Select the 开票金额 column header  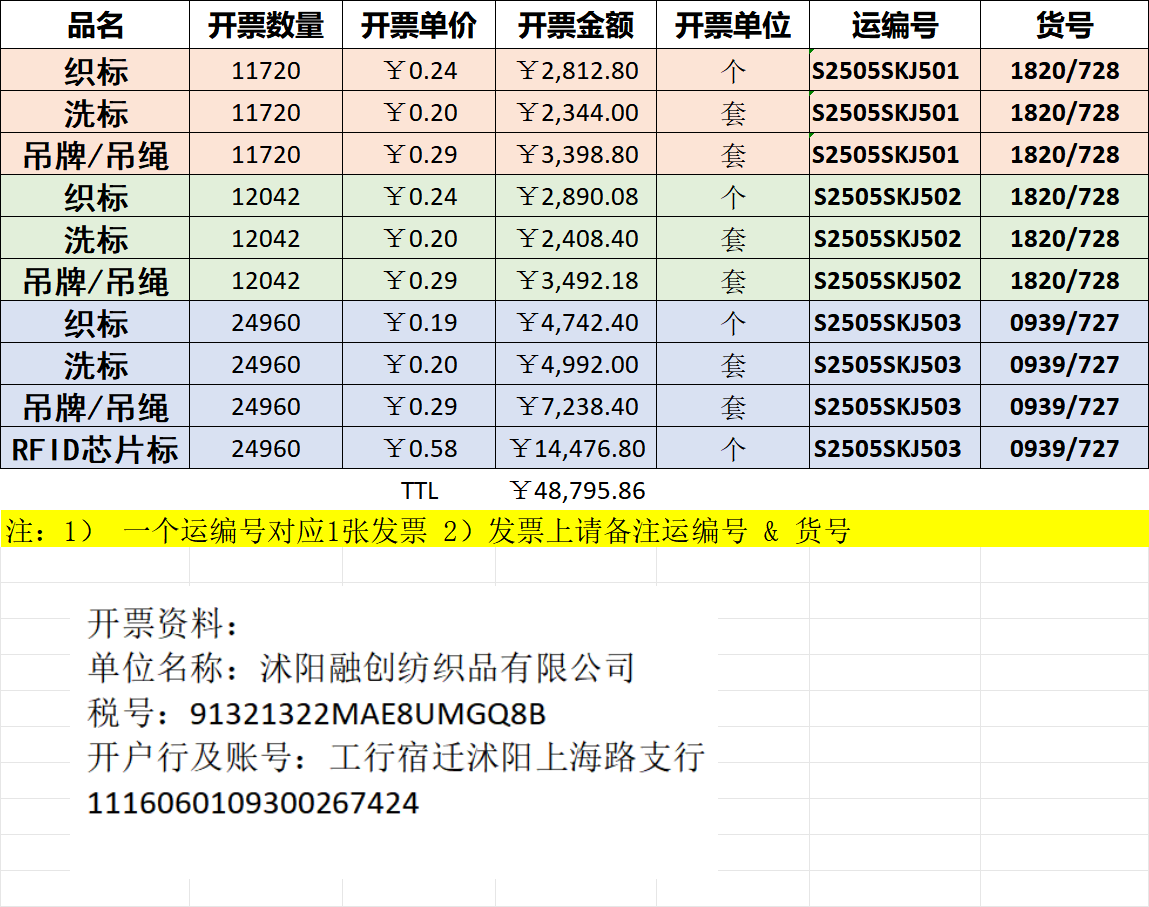(x=576, y=25)
